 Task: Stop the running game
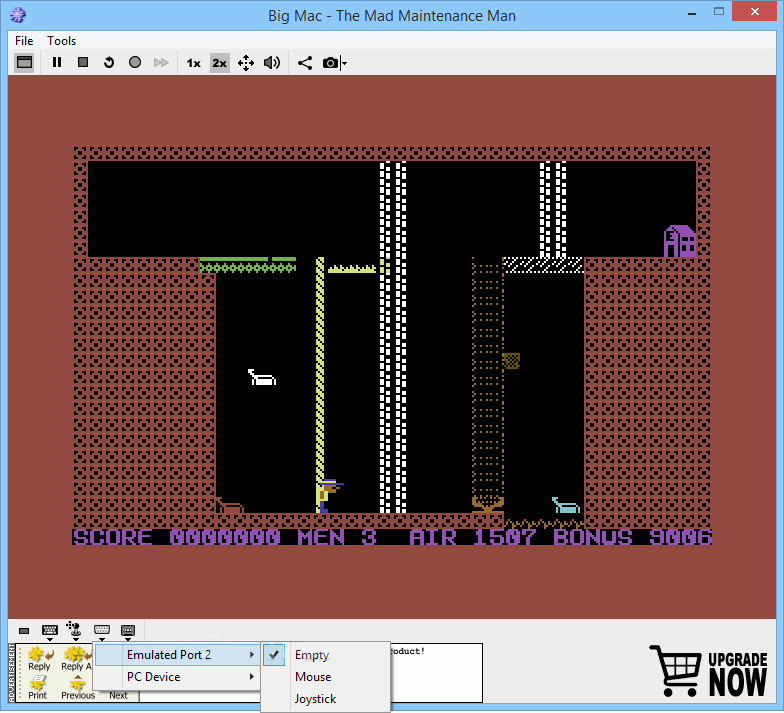(83, 62)
